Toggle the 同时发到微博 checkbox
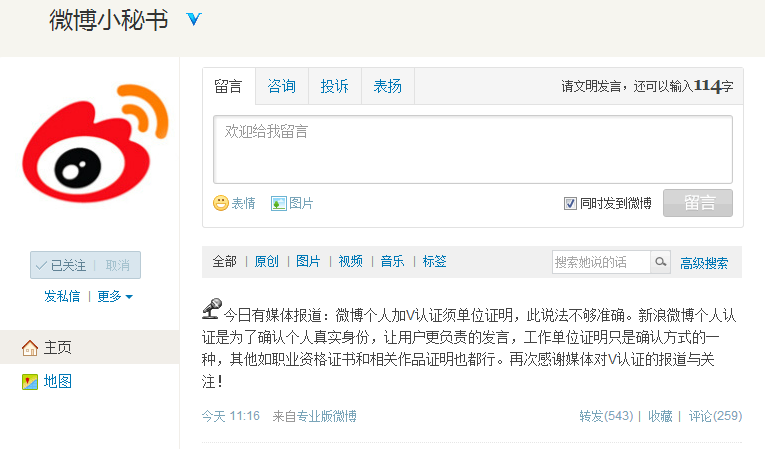Viewport: 765px width, 449px height. tap(571, 203)
